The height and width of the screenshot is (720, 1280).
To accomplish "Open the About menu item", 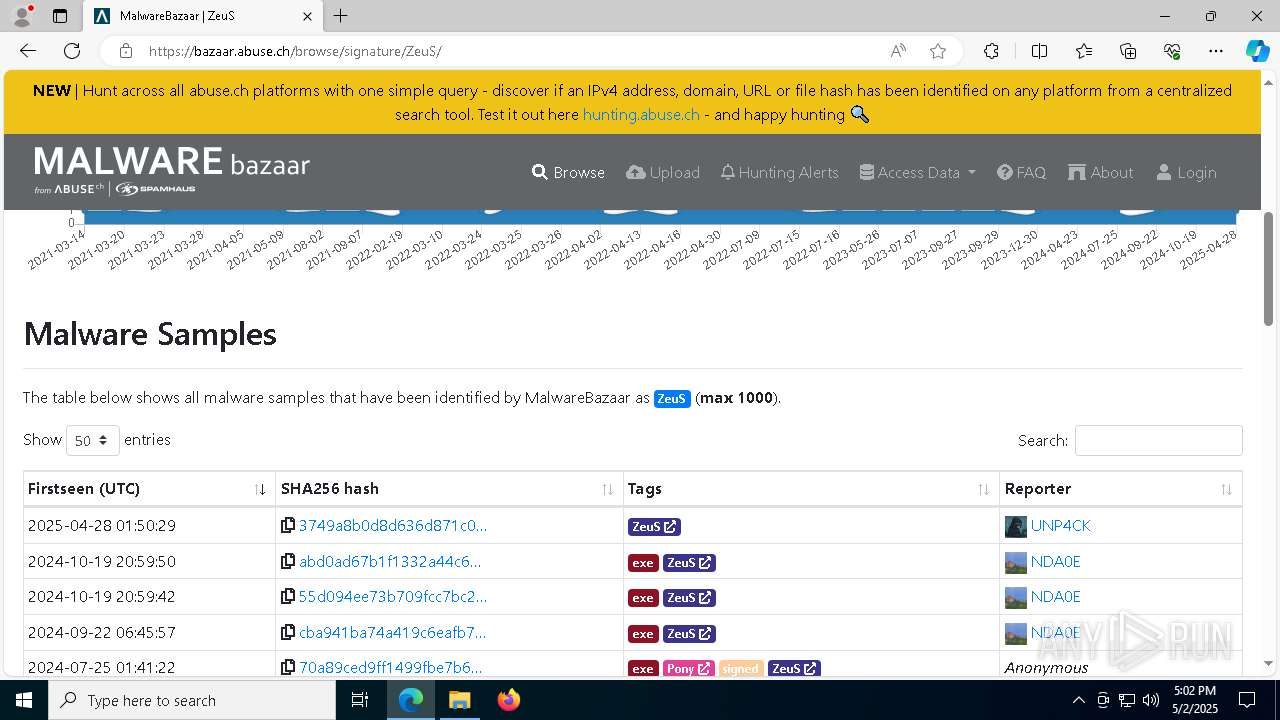I will [x=1101, y=172].
